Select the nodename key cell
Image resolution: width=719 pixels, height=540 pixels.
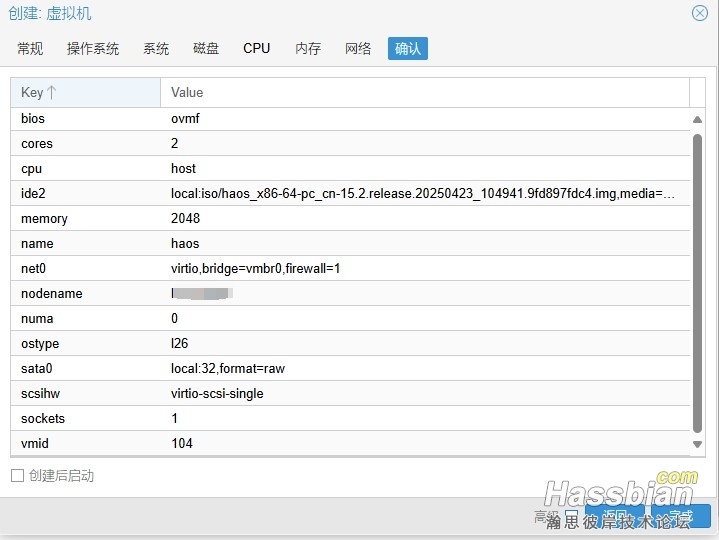[85, 293]
